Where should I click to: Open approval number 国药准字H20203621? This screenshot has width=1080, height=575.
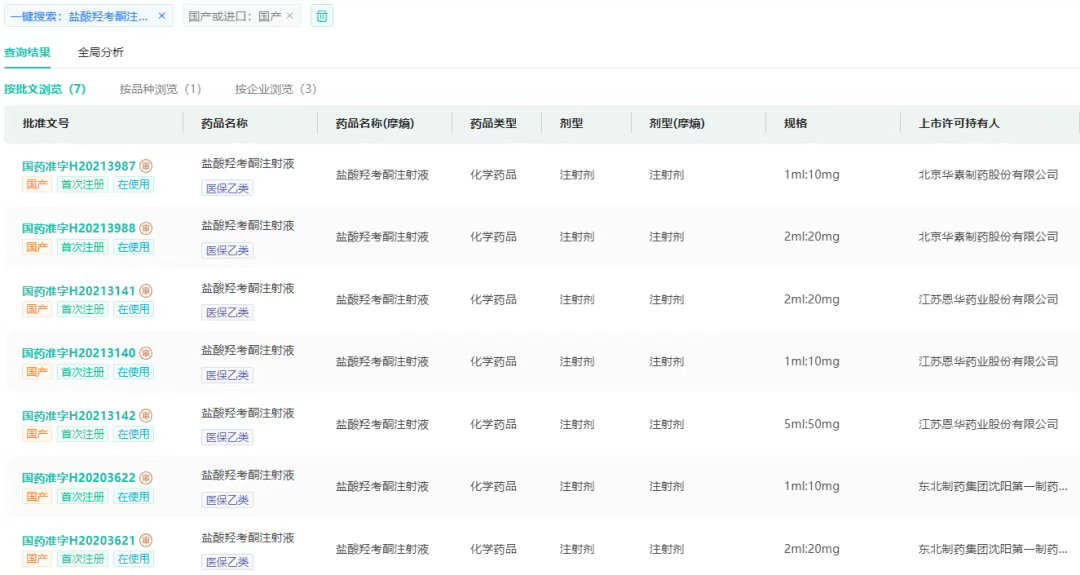79,541
